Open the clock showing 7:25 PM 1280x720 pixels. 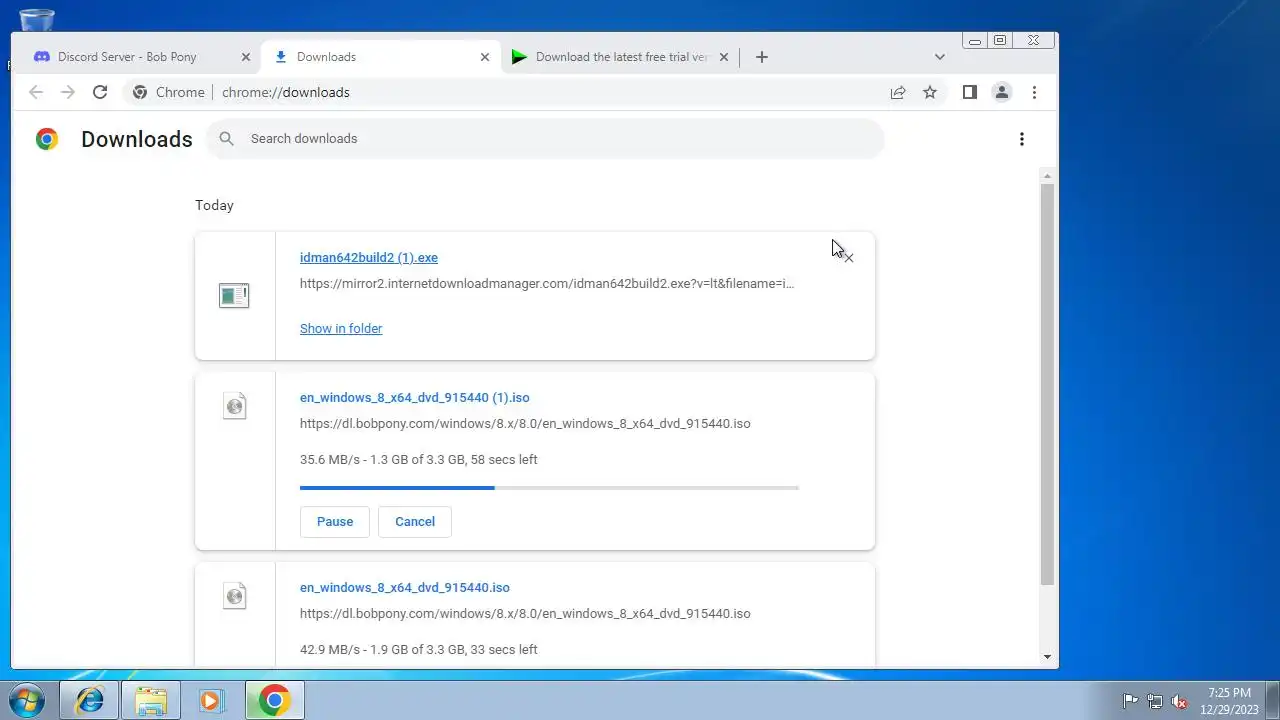[x=1229, y=701]
